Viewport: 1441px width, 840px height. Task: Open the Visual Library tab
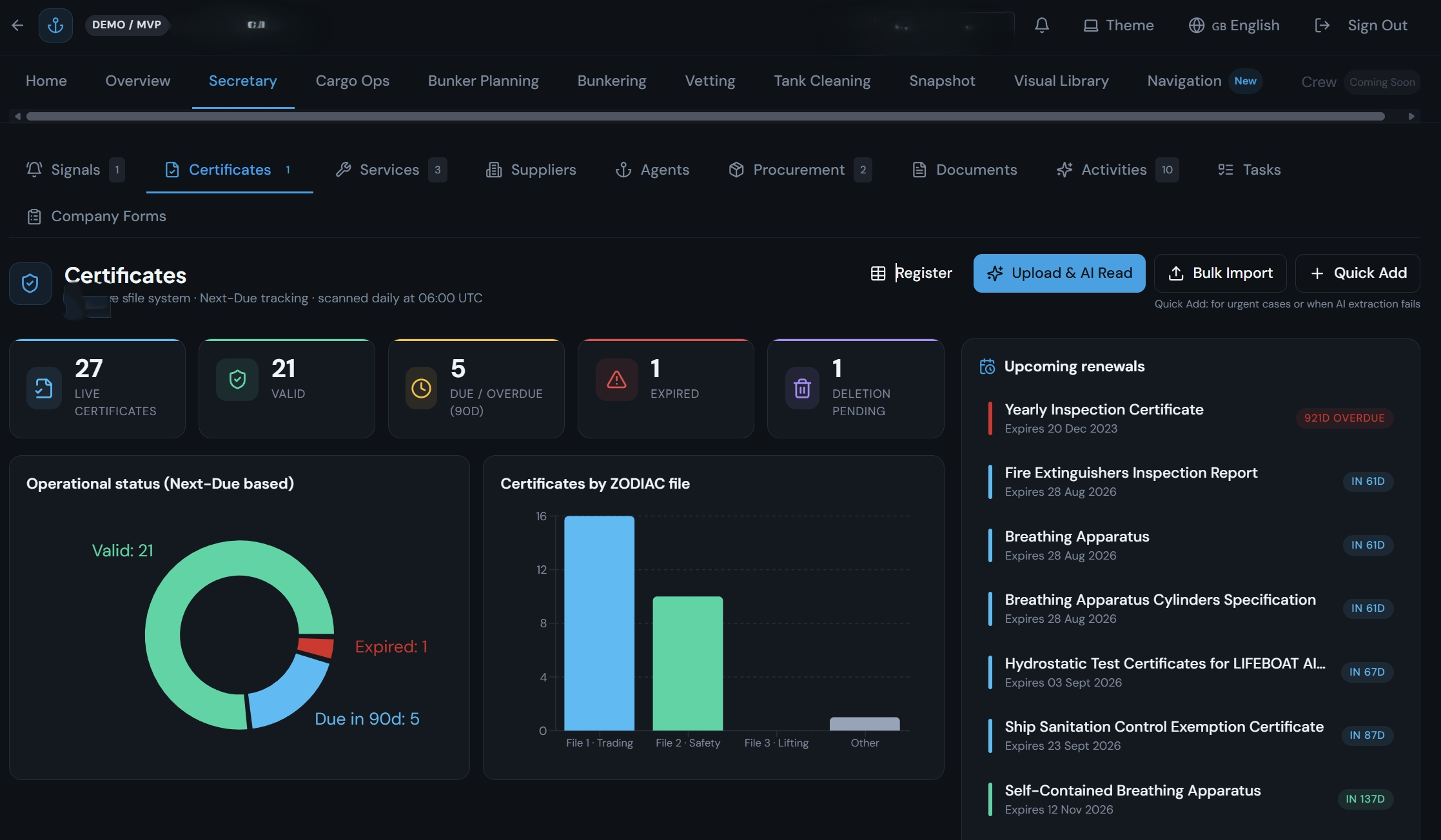[x=1062, y=81]
